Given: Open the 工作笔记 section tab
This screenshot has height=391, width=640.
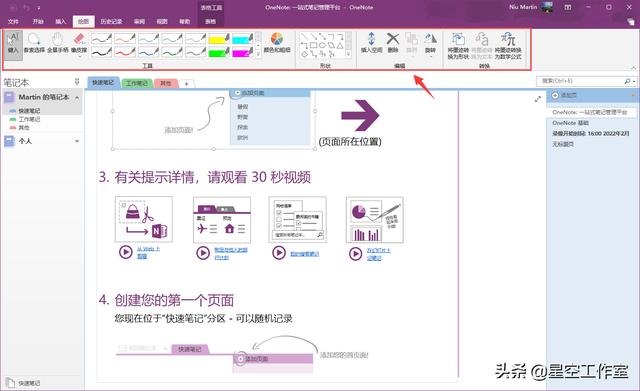Looking at the screenshot, I should tap(137, 83).
